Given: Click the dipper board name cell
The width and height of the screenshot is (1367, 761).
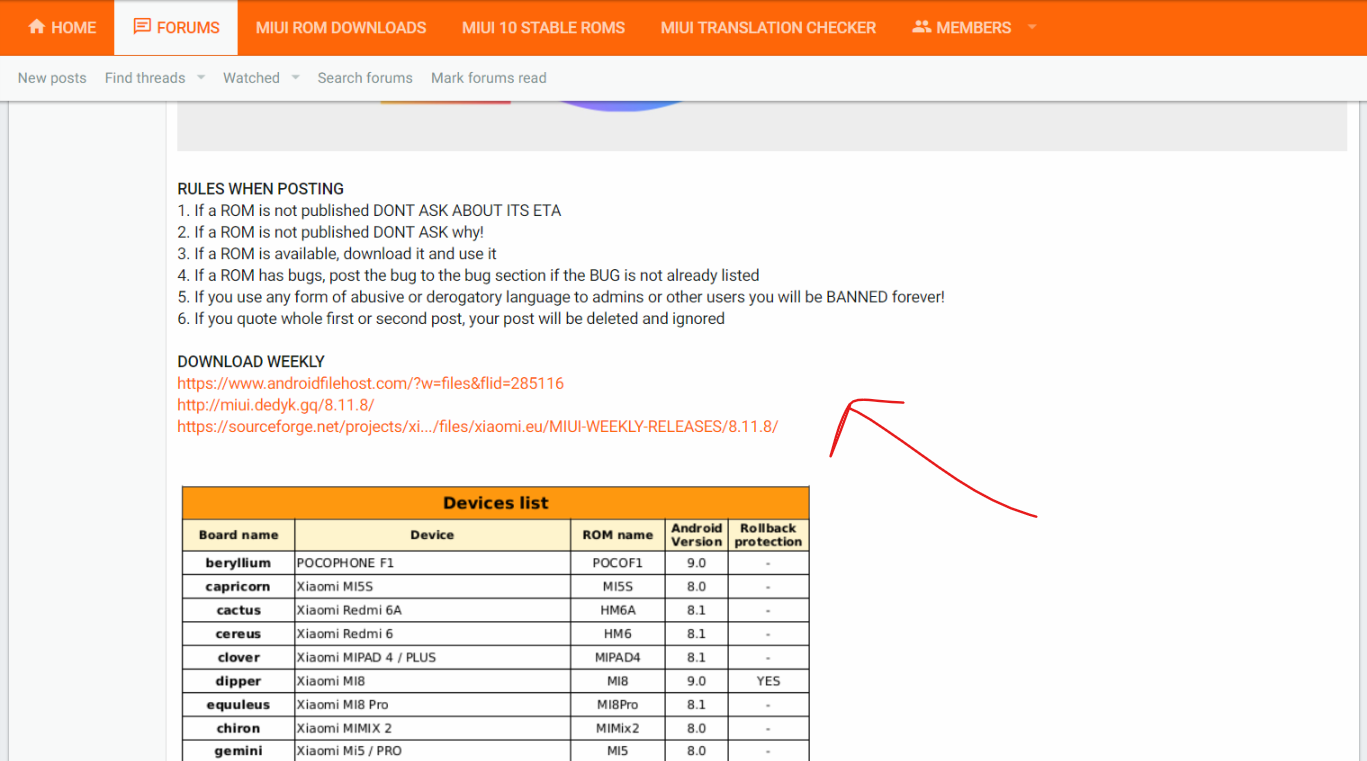Looking at the screenshot, I should [239, 681].
